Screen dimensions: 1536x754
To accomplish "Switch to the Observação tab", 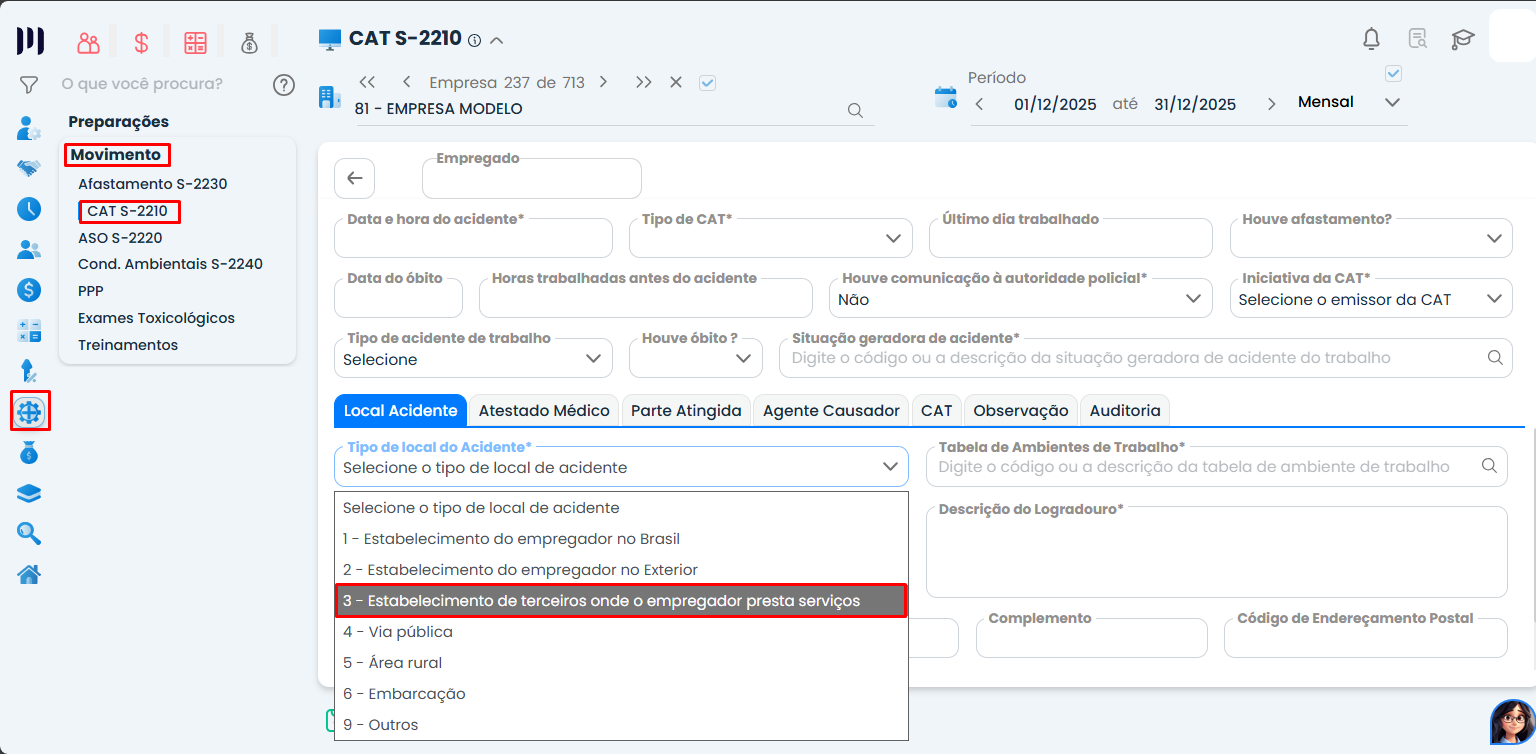I will click(1021, 410).
